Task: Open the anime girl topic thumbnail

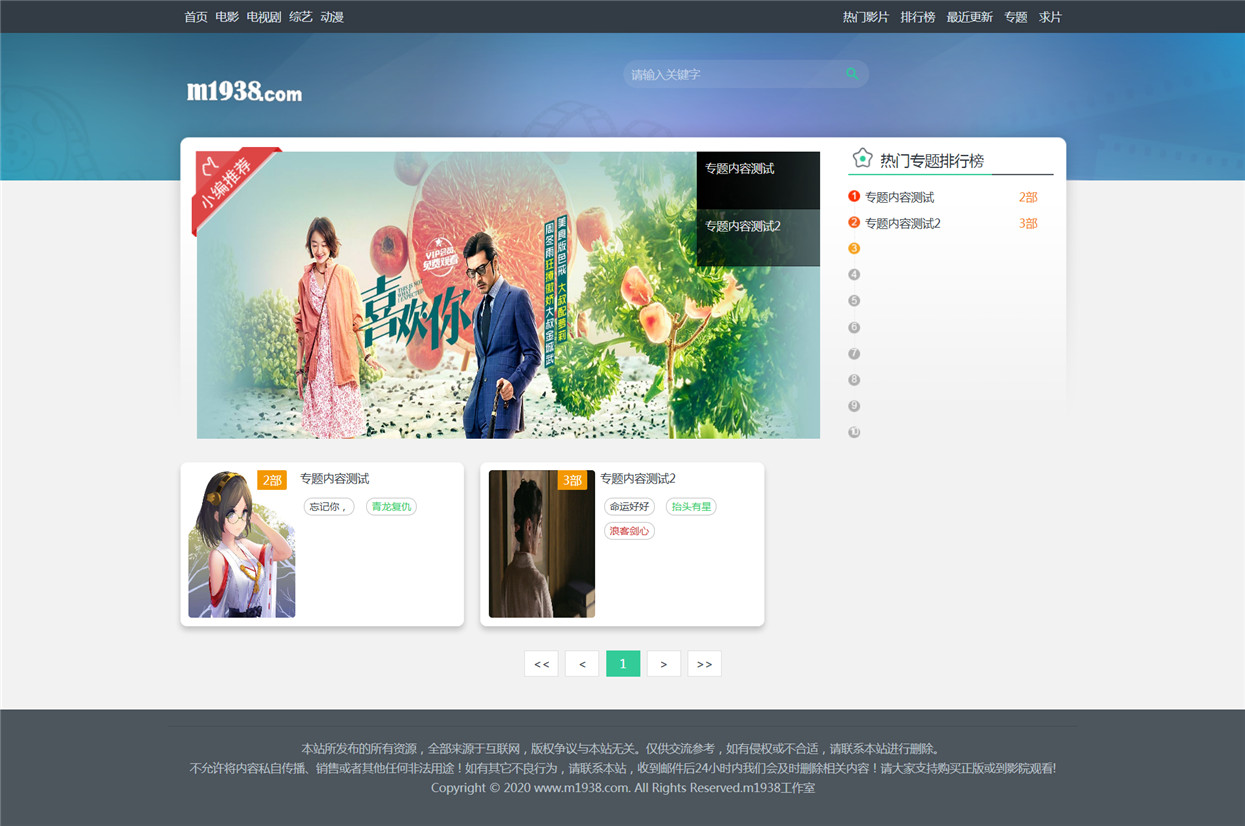Action: pos(242,544)
